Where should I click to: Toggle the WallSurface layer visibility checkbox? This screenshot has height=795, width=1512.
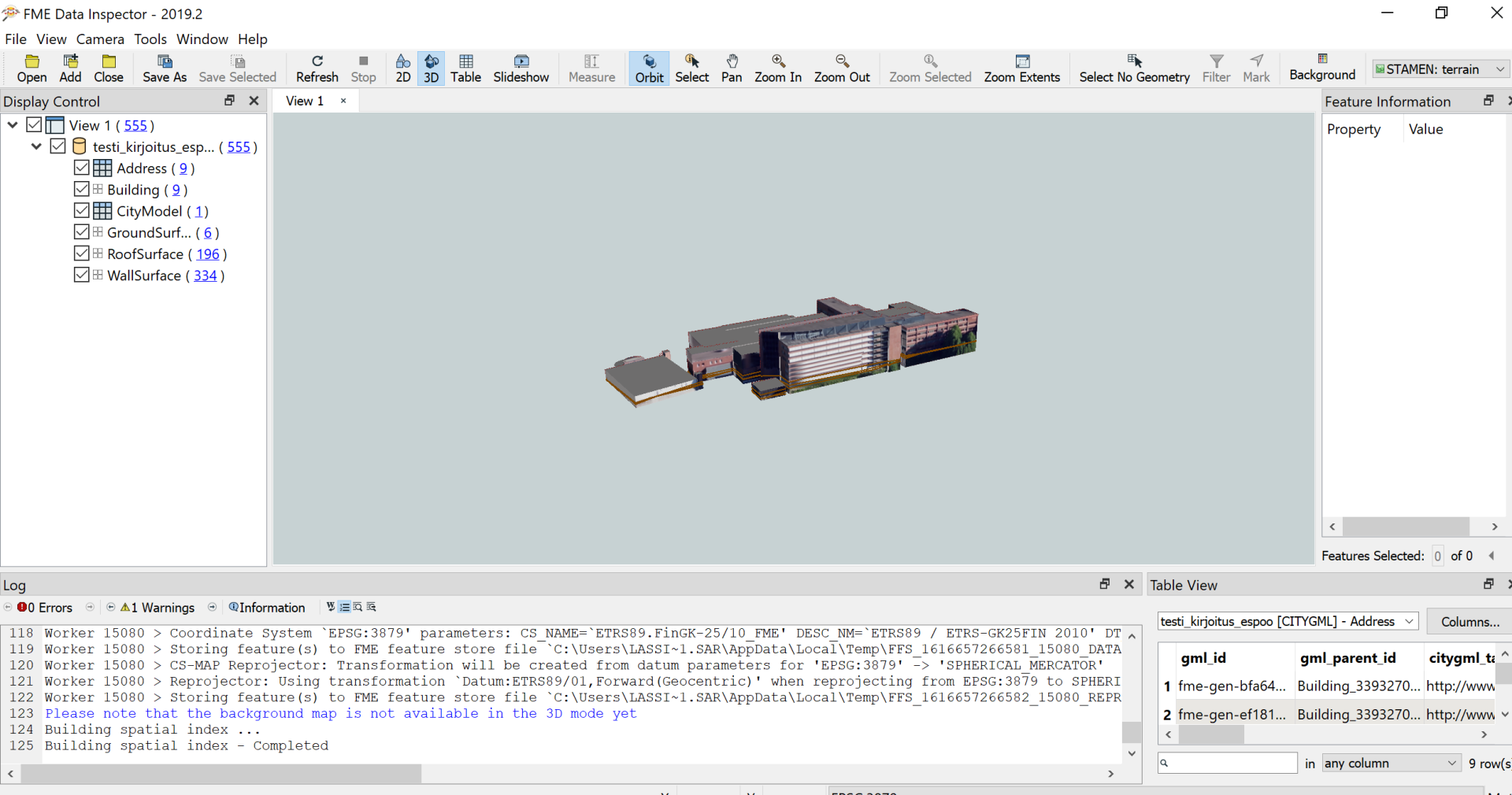[x=82, y=275]
